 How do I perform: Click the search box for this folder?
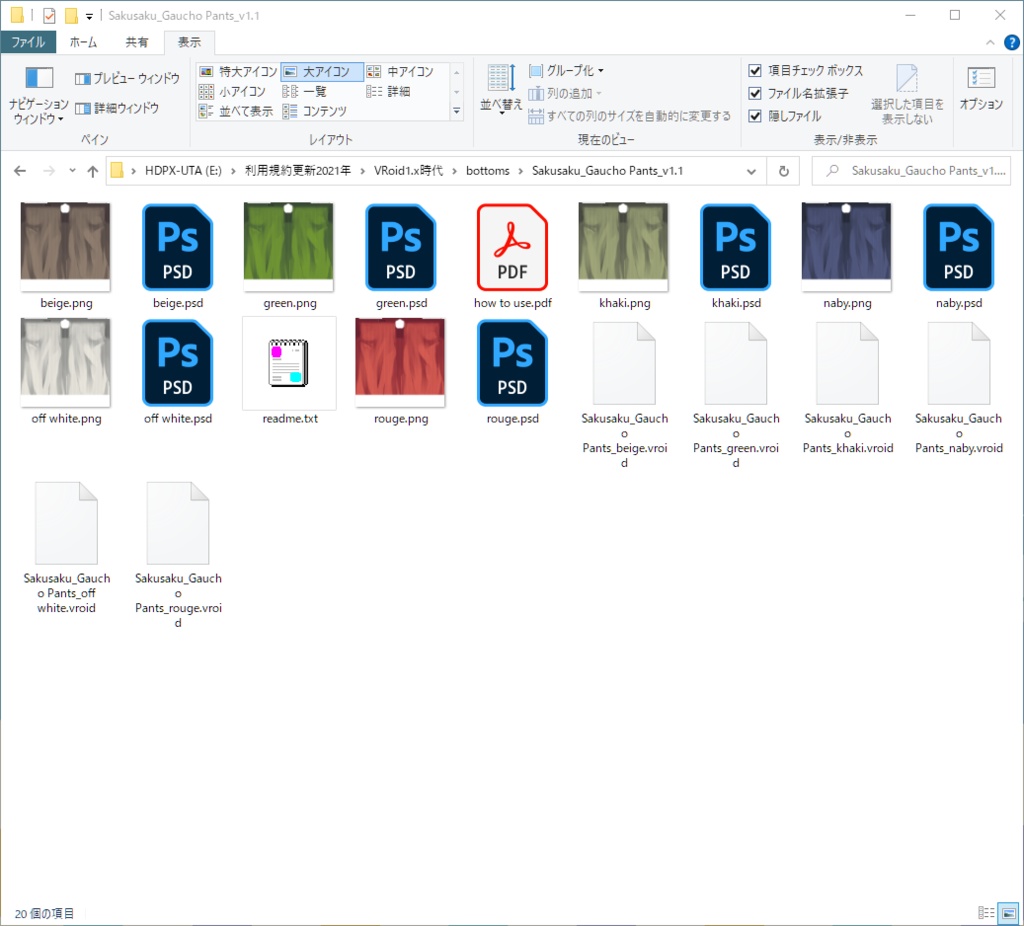click(x=911, y=171)
